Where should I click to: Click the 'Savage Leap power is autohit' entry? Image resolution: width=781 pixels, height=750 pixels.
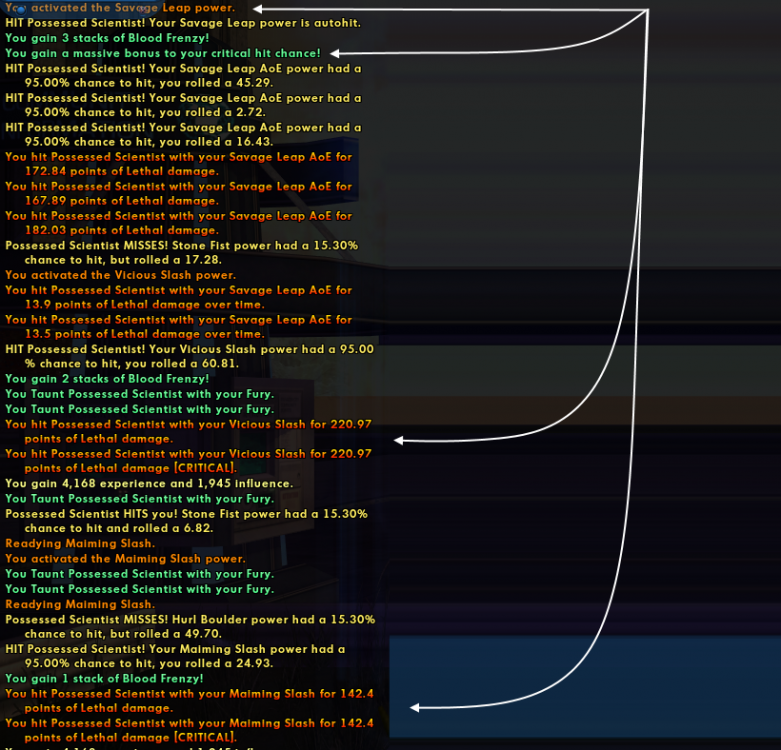pos(183,23)
